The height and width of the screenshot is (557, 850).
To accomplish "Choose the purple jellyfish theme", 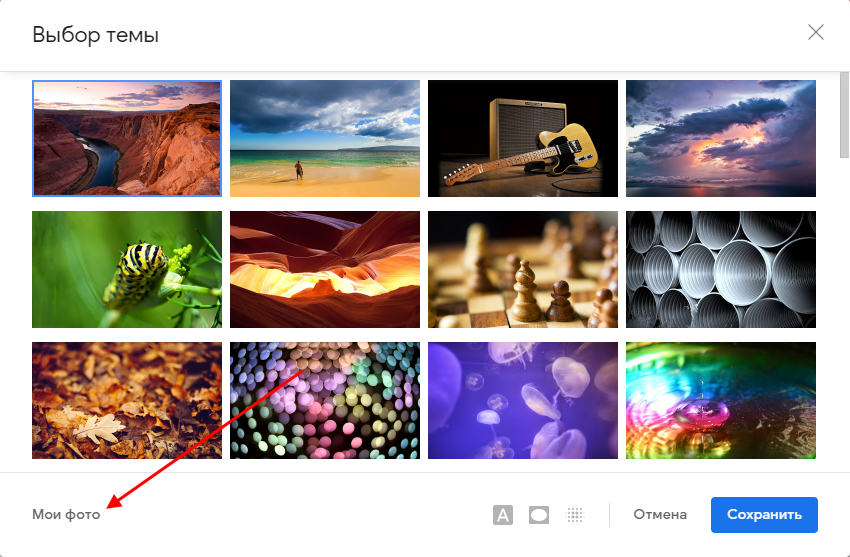I will coord(523,400).
